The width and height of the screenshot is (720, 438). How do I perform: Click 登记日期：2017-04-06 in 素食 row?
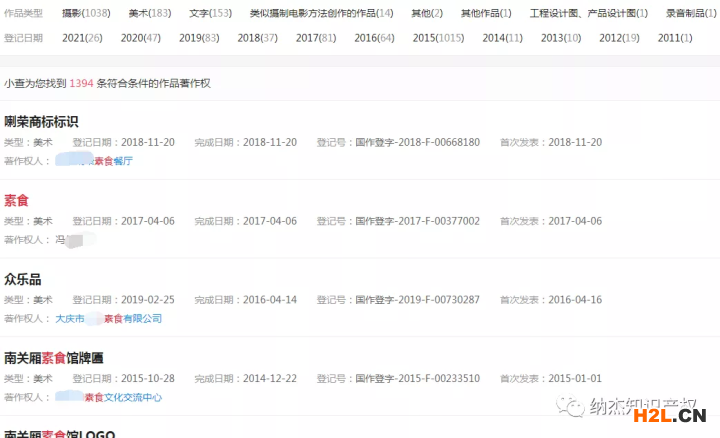click(x=124, y=221)
